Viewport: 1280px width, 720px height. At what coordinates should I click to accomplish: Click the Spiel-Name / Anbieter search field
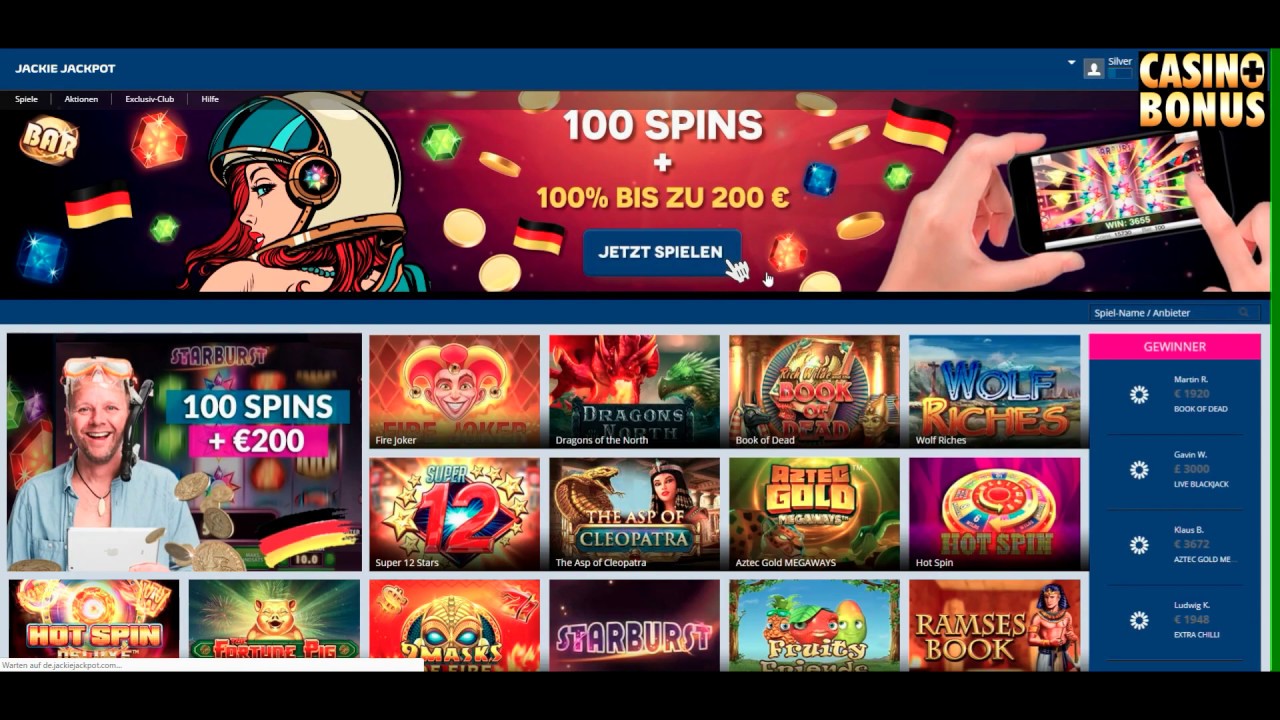pos(1174,313)
